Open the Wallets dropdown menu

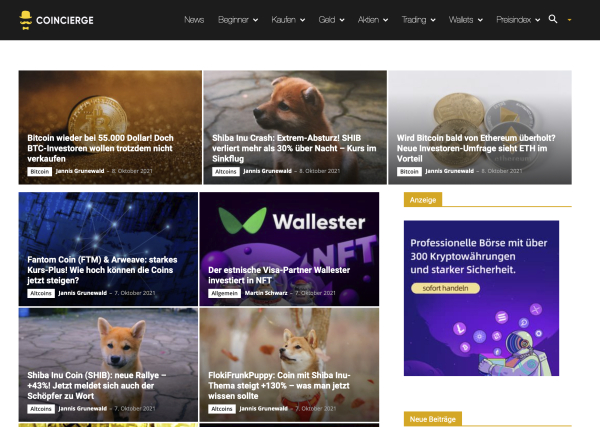point(466,20)
